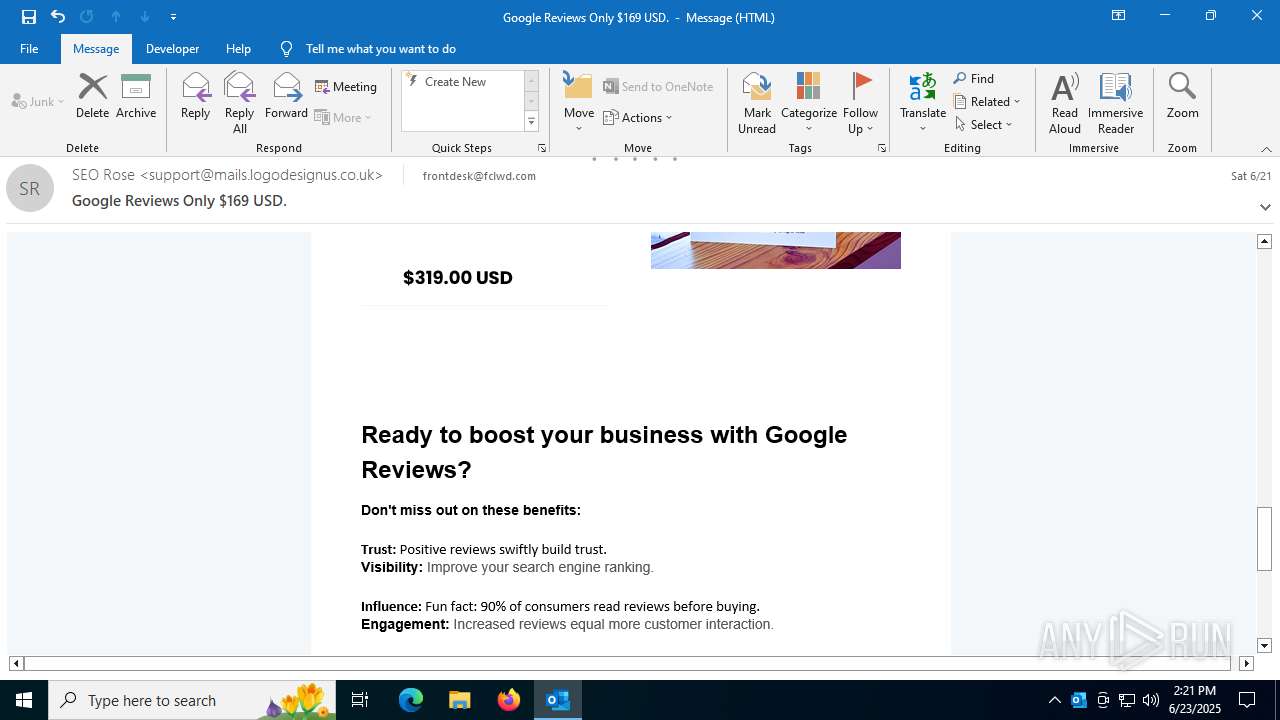Image resolution: width=1280 pixels, height=720 pixels.
Task: Switch to the Message tab
Action: click(96, 48)
